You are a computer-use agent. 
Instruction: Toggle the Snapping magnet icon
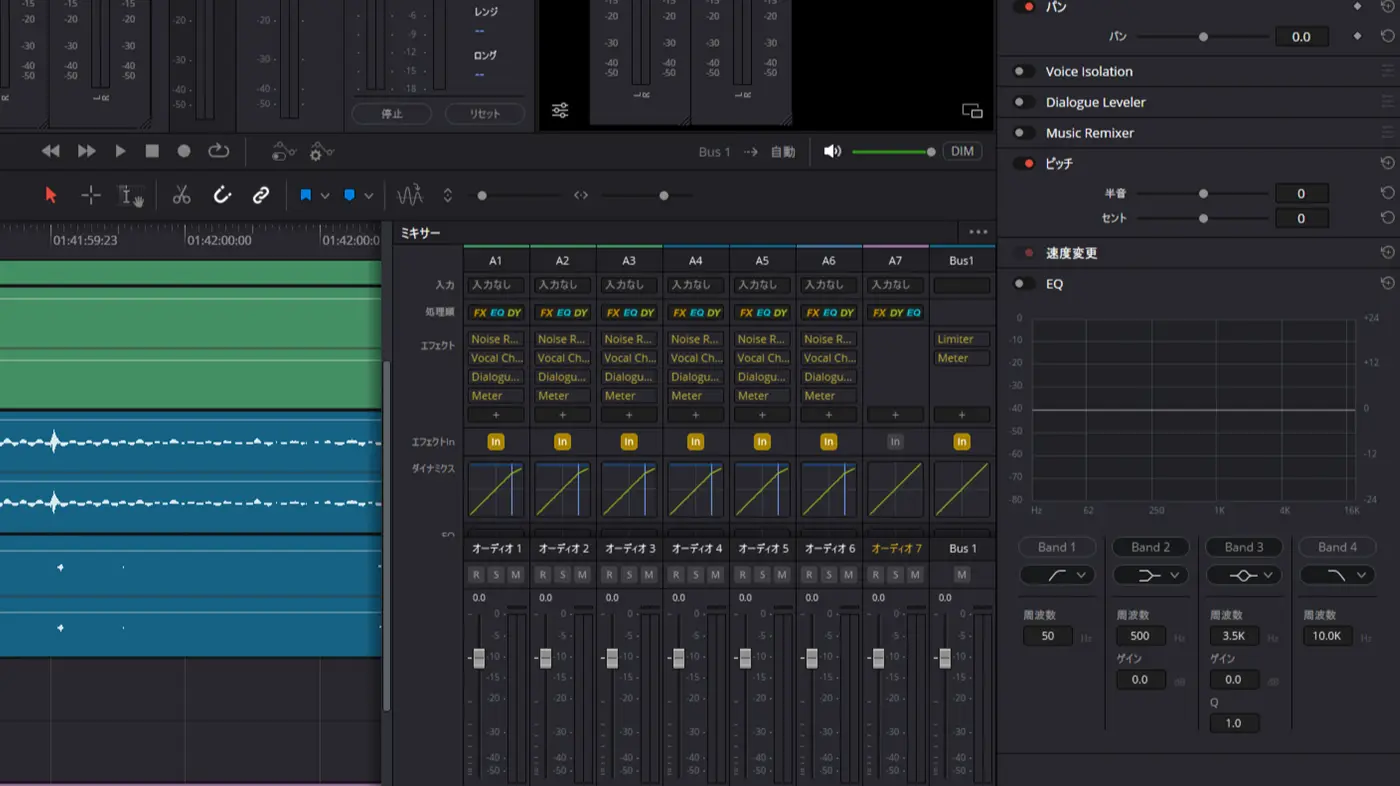pos(222,195)
